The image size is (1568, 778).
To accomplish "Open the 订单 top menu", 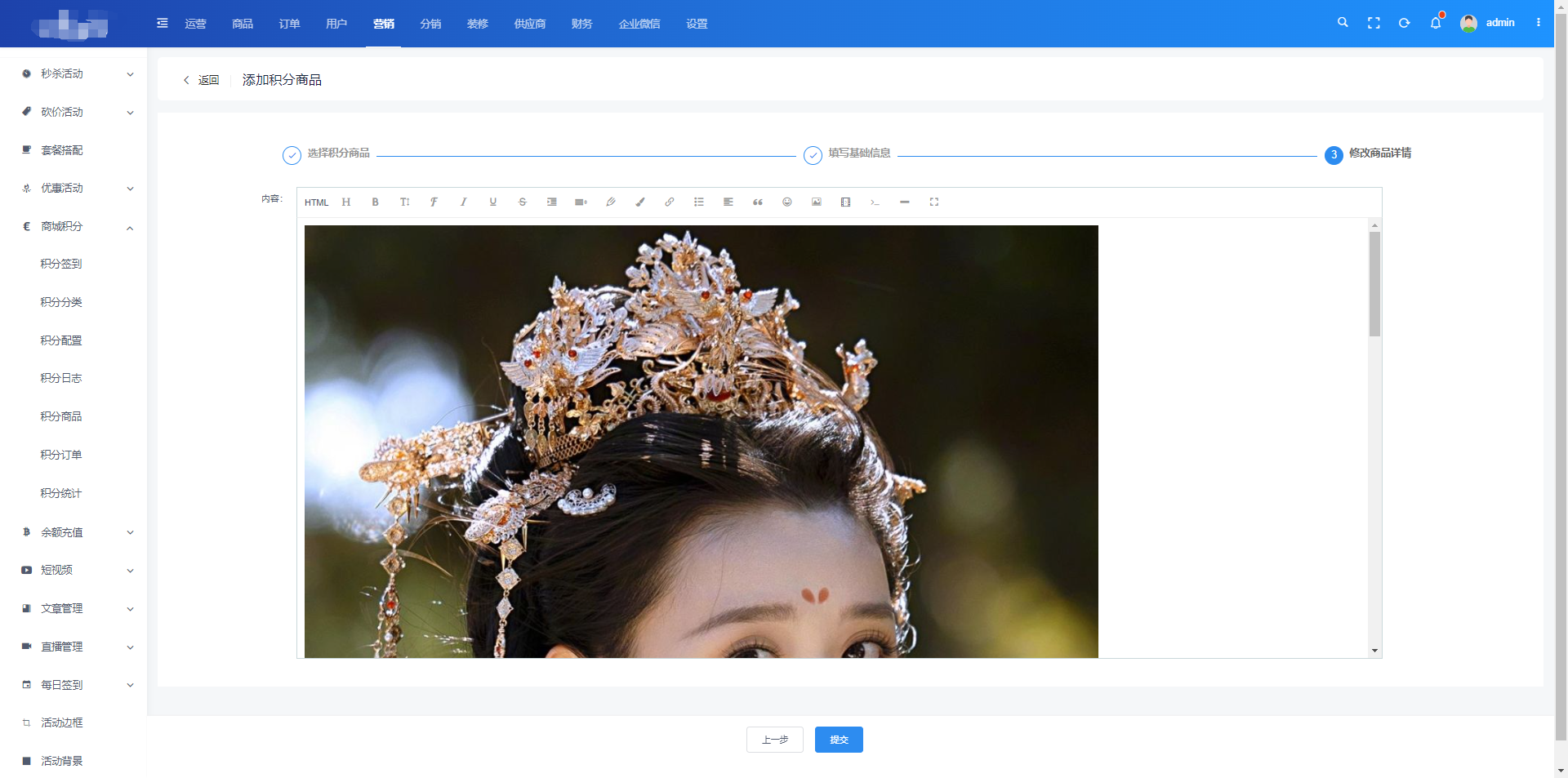I will (x=290, y=24).
